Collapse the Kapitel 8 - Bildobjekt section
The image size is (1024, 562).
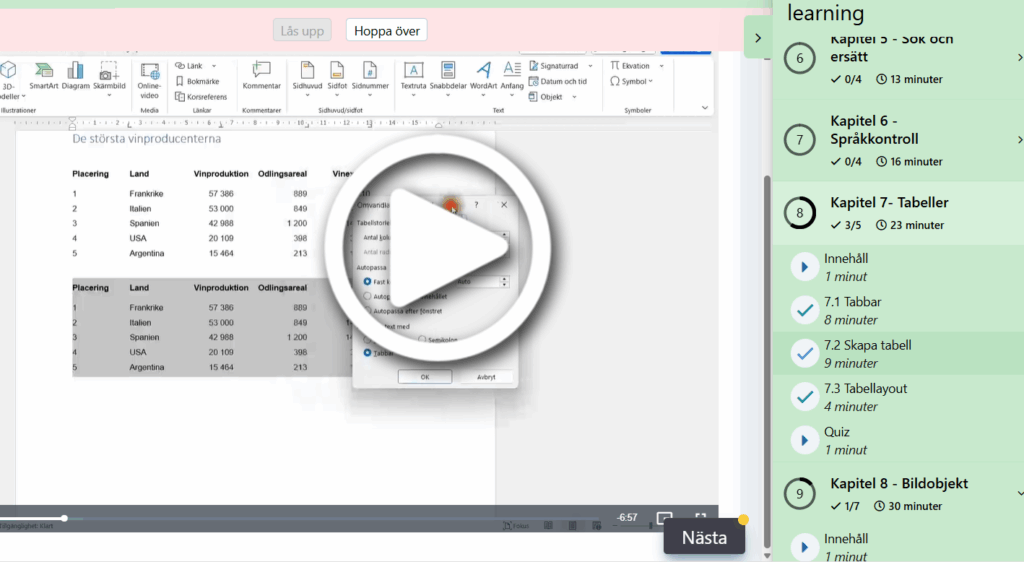1019,493
